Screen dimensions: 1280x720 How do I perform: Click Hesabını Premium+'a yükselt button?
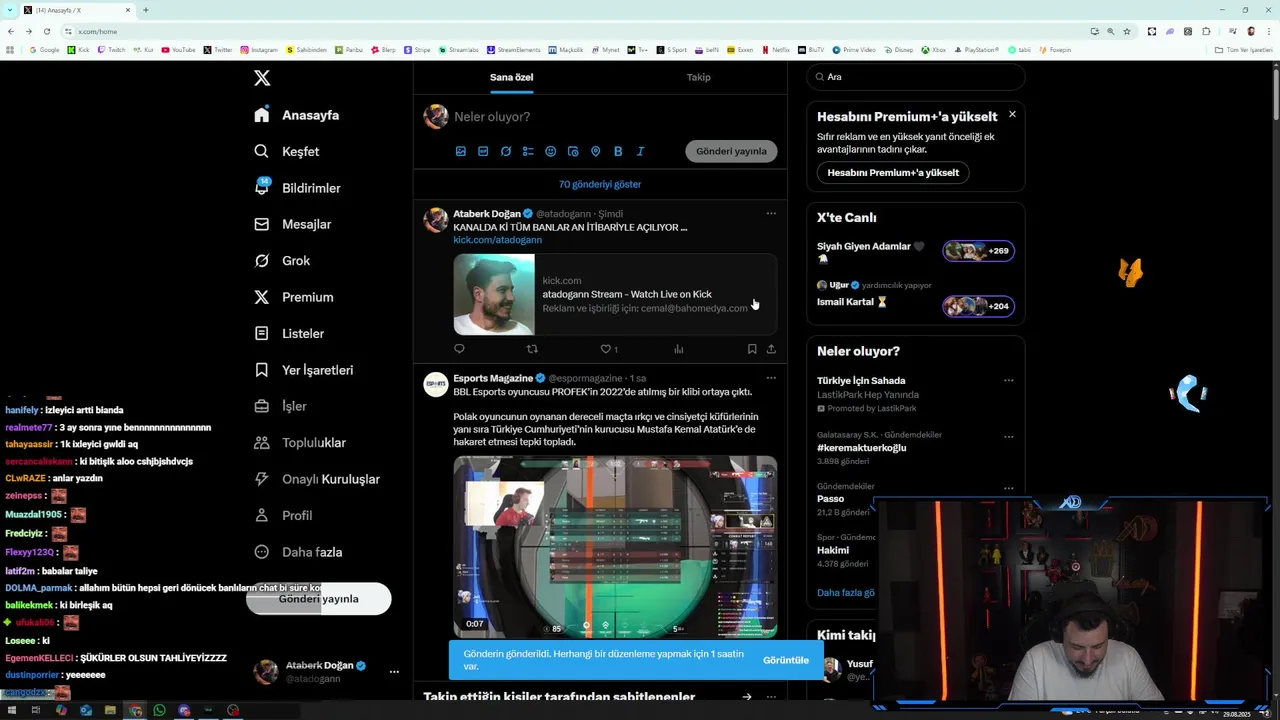tap(893, 172)
